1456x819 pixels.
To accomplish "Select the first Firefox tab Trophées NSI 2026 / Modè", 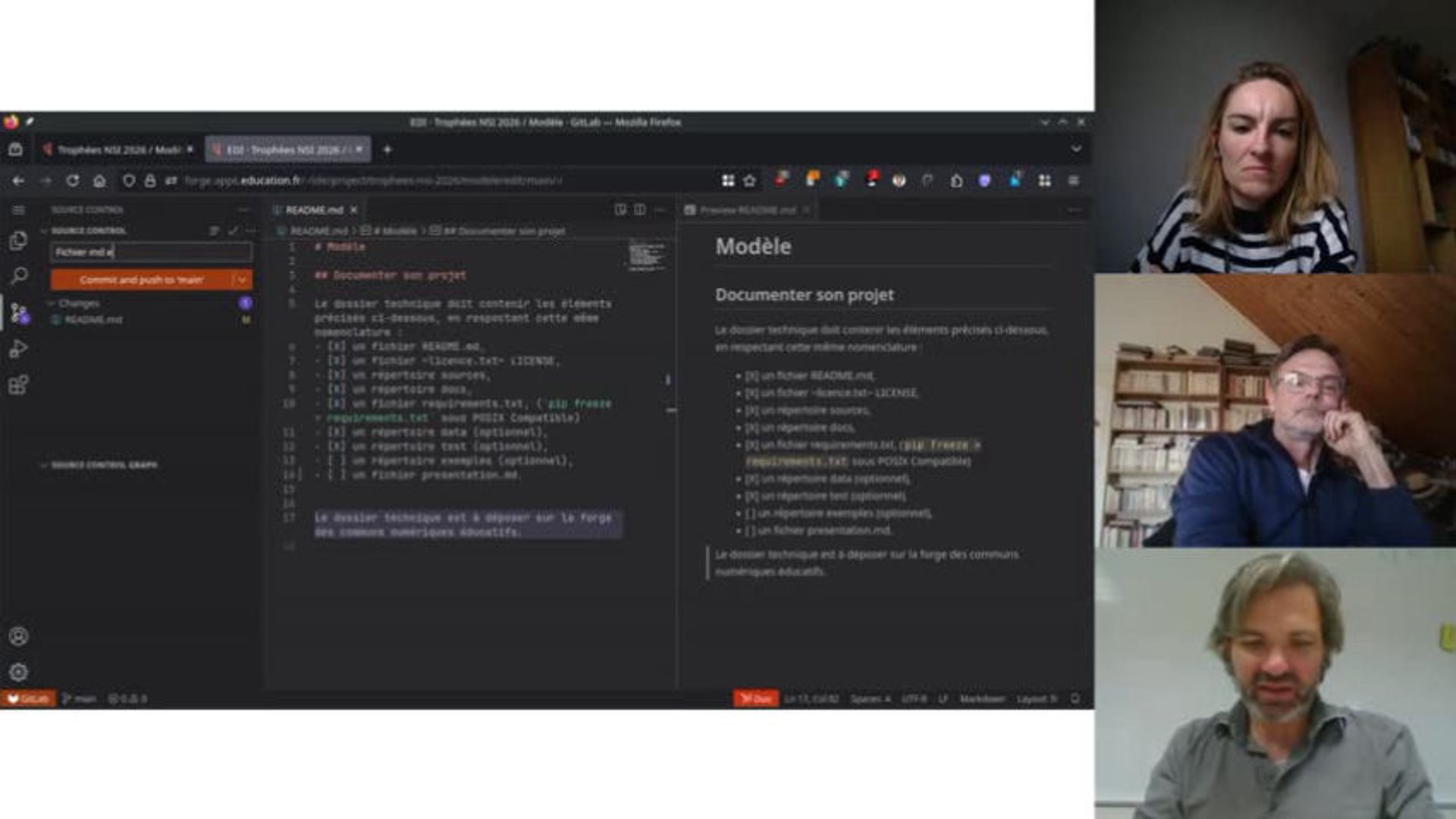I will tap(118, 150).
